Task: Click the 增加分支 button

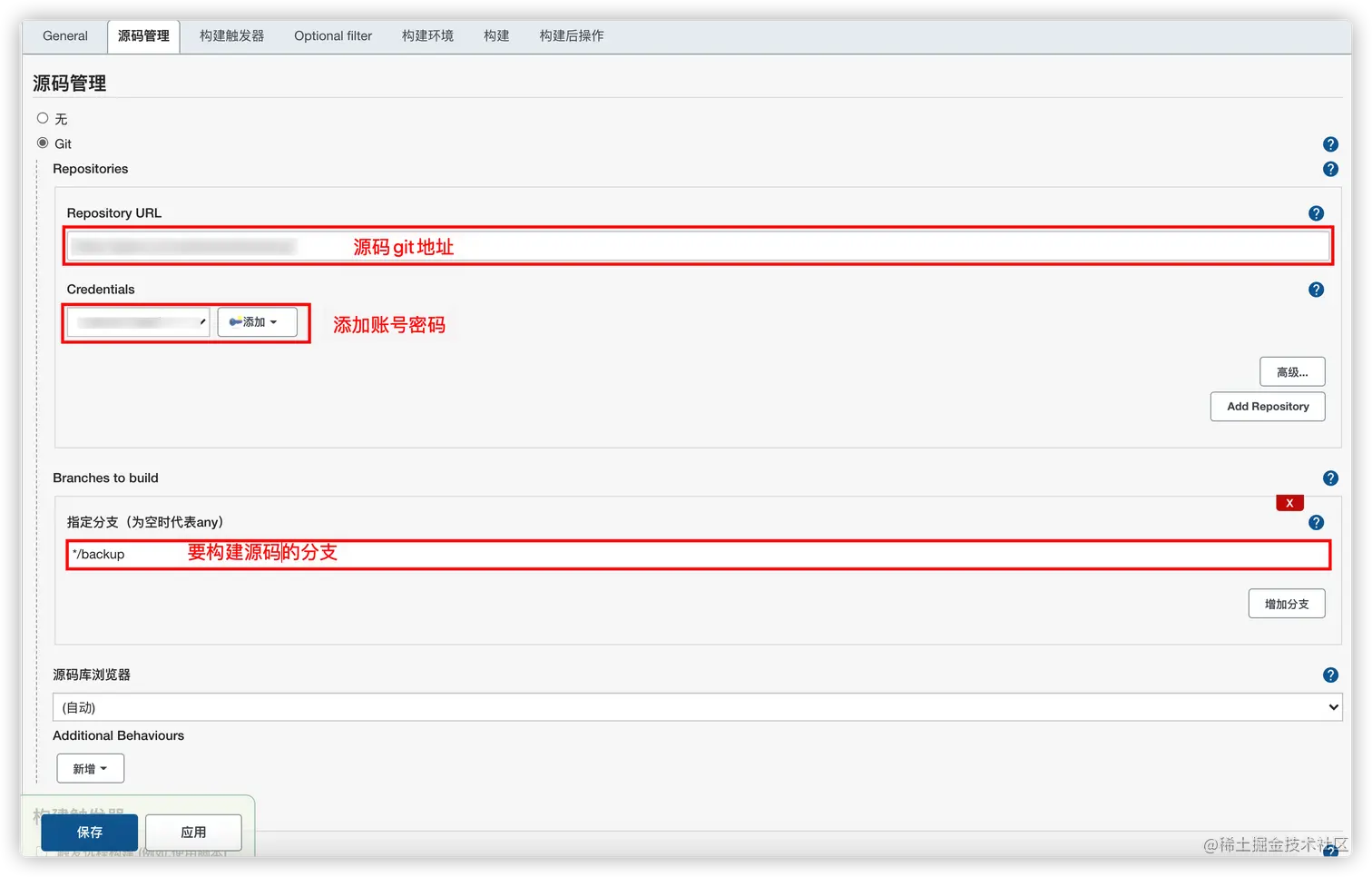Action: coord(1287,604)
